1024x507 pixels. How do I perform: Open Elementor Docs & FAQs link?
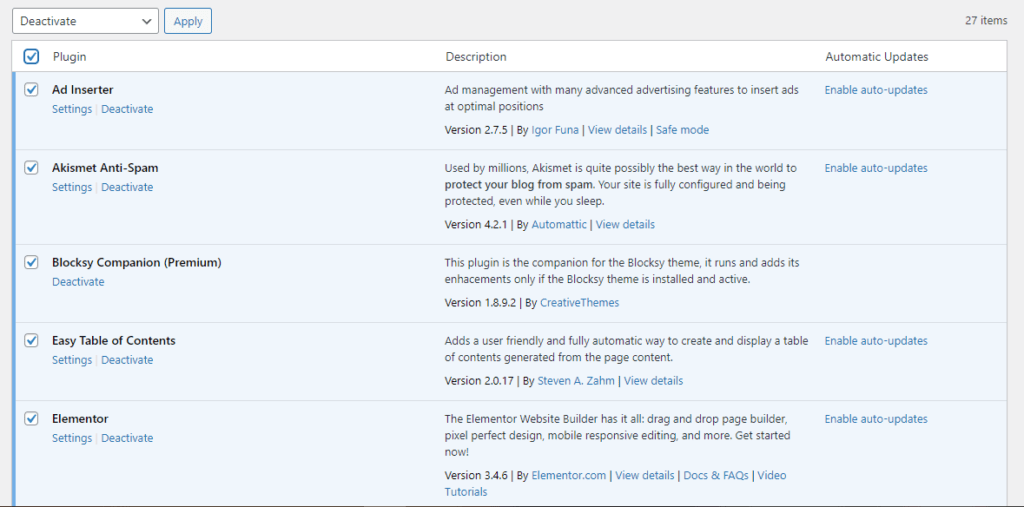716,475
